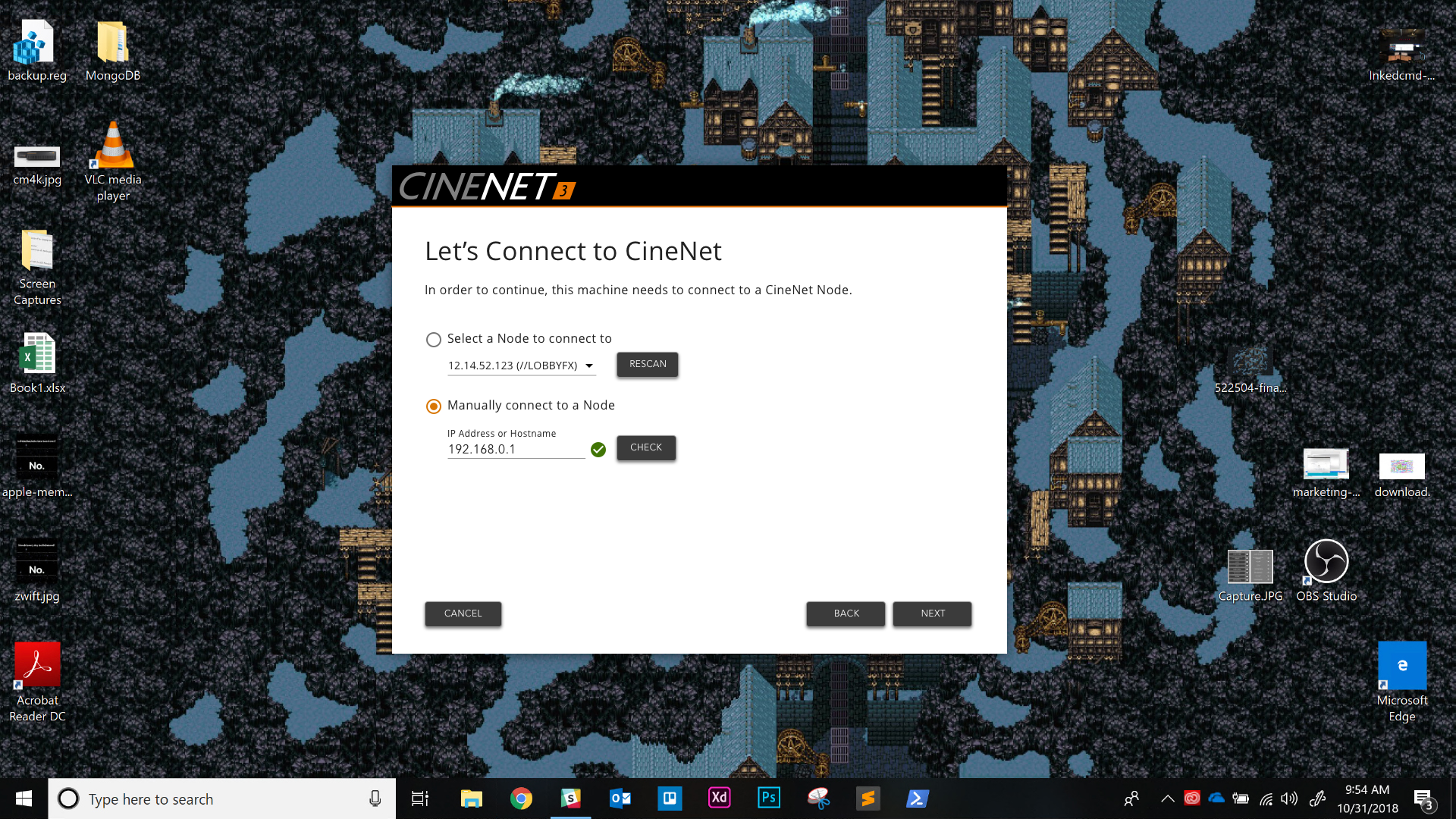Select download. desktop file
This screenshot has height=819, width=1456.
pyautogui.click(x=1401, y=475)
